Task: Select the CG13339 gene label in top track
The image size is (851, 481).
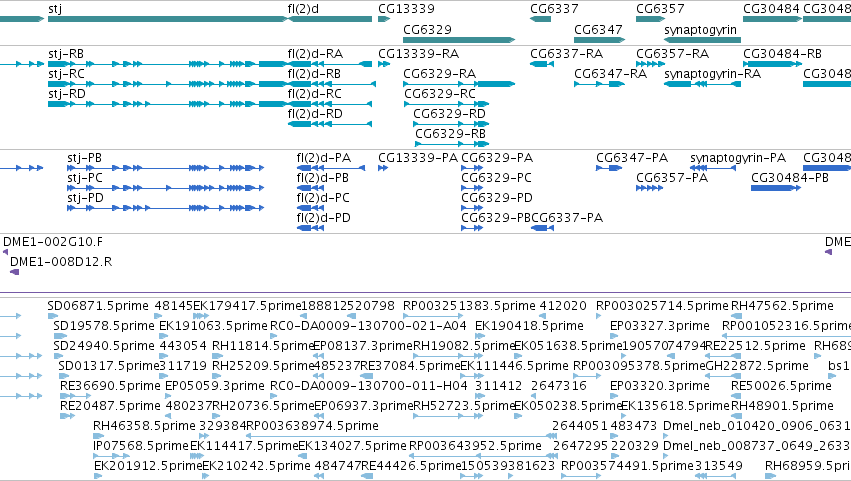Action: pyautogui.click(x=407, y=9)
